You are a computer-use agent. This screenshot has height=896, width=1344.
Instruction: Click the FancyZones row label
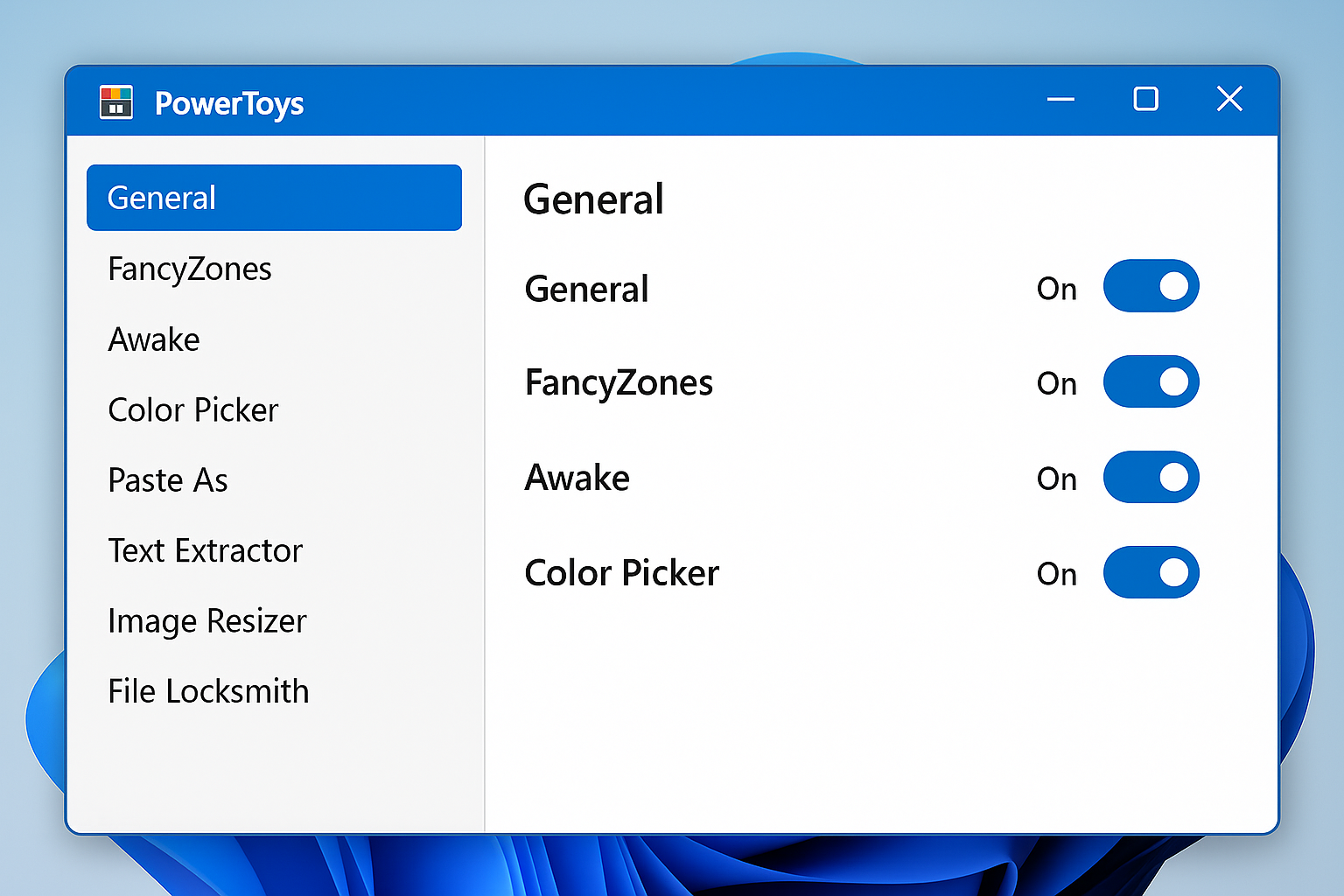[x=619, y=382]
